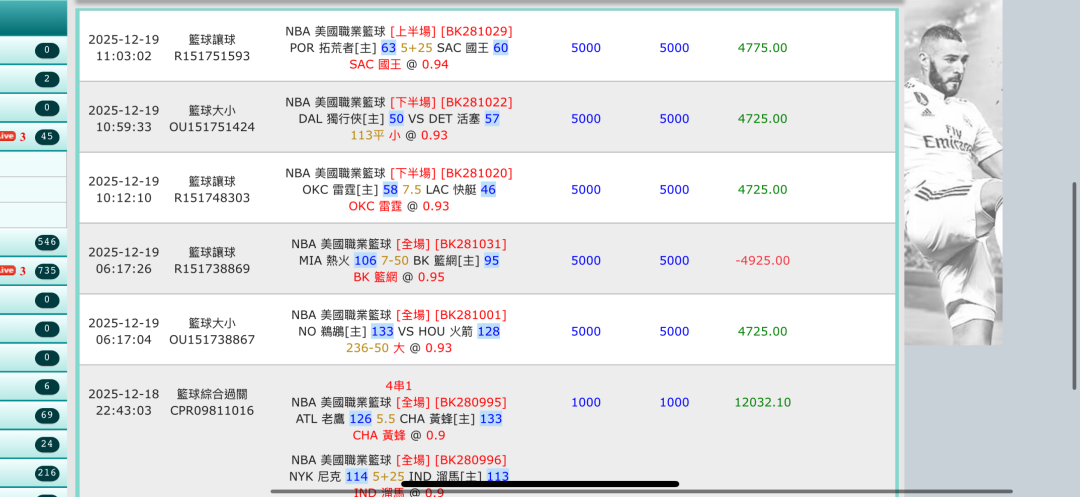Click the pick OKC 雷霆 @ 0.93

pyautogui.click(x=399, y=207)
